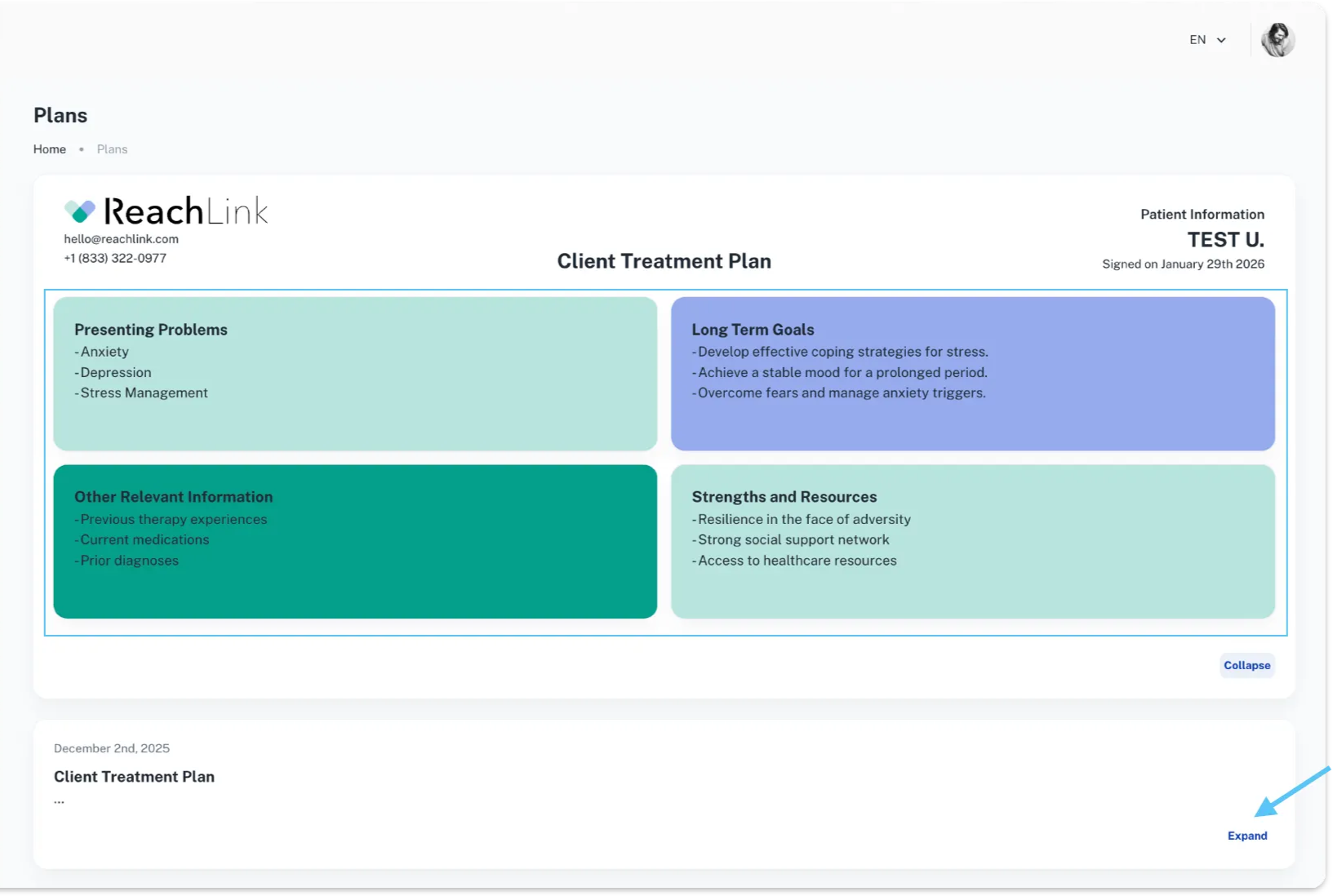Click the Signed on January 29th 2026 text
Viewport: 1333px width, 896px height.
point(1183,264)
